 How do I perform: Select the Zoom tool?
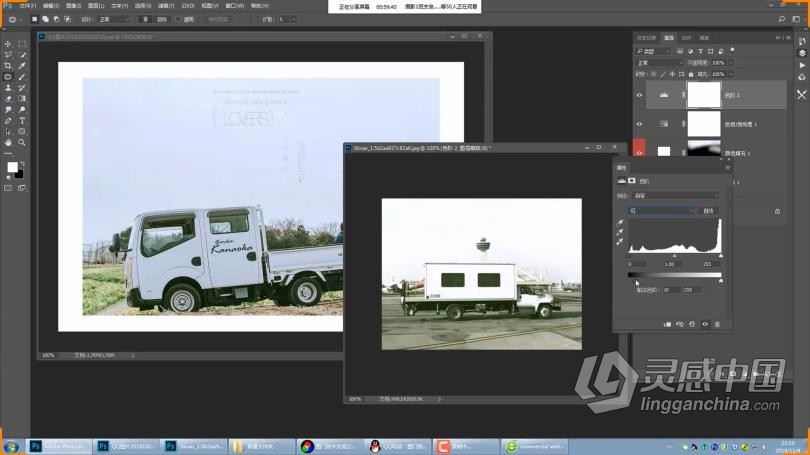[x=22, y=142]
